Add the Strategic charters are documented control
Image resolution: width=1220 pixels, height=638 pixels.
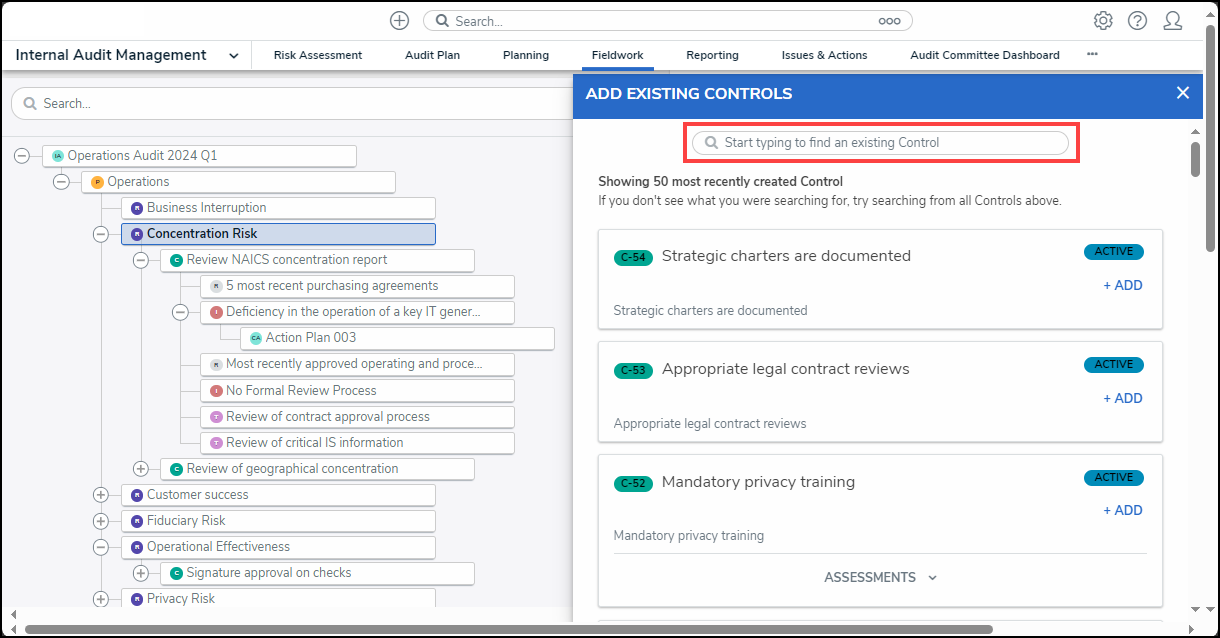[1122, 285]
